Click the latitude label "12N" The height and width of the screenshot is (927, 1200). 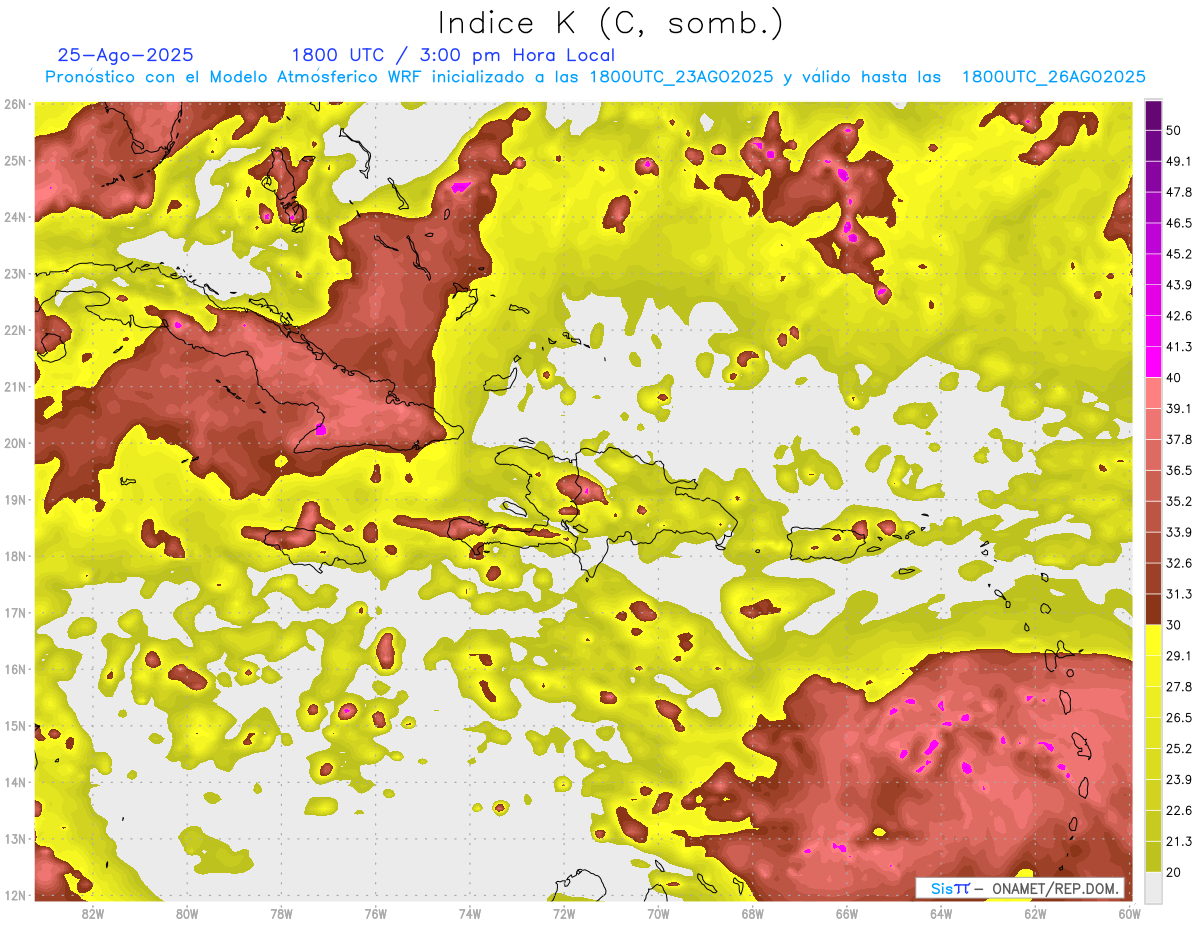click(x=15, y=895)
